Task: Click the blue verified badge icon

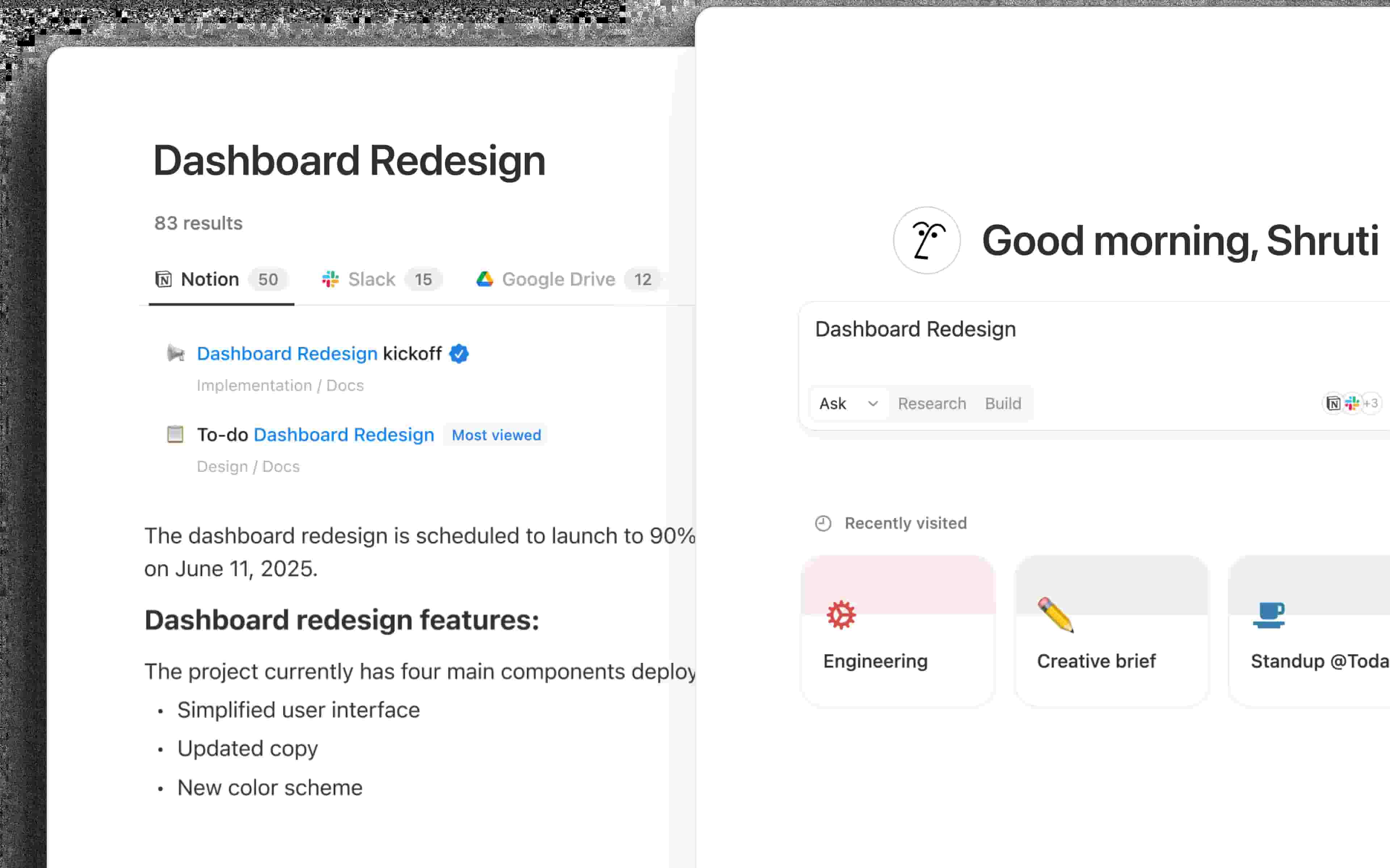Action: click(x=459, y=353)
